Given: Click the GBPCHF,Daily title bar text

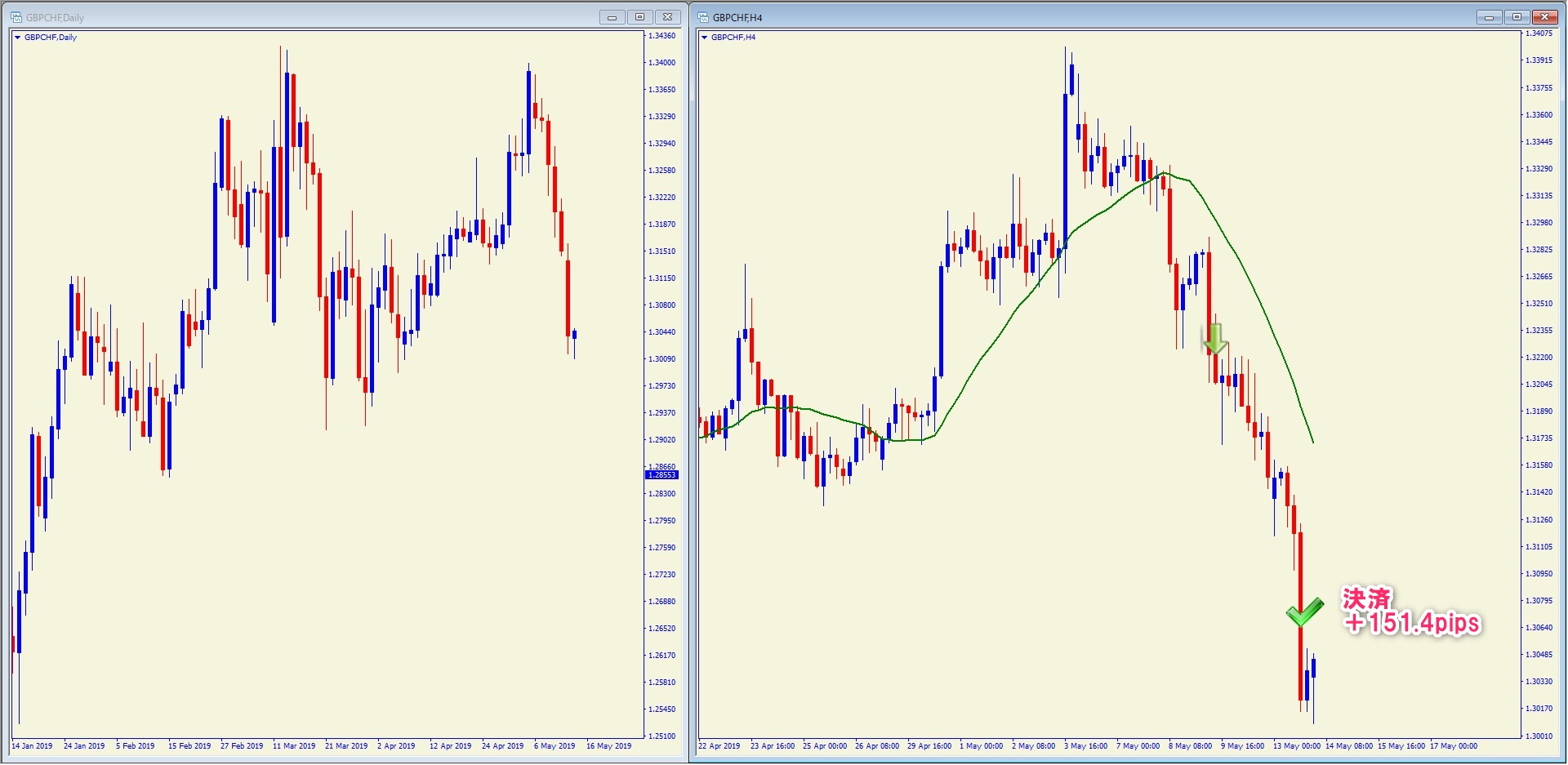Looking at the screenshot, I should pyautogui.click(x=55, y=18).
